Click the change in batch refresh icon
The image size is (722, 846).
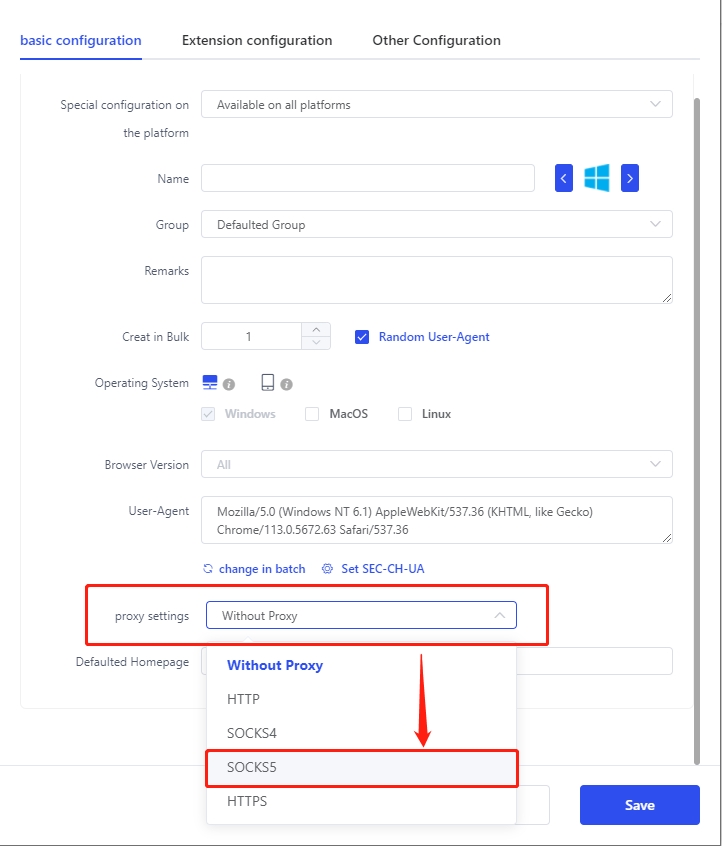point(208,569)
